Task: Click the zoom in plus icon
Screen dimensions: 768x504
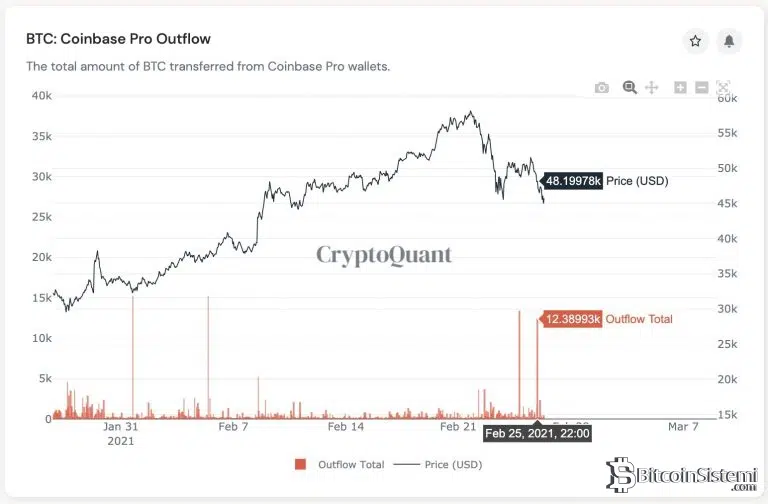Action: 680,88
